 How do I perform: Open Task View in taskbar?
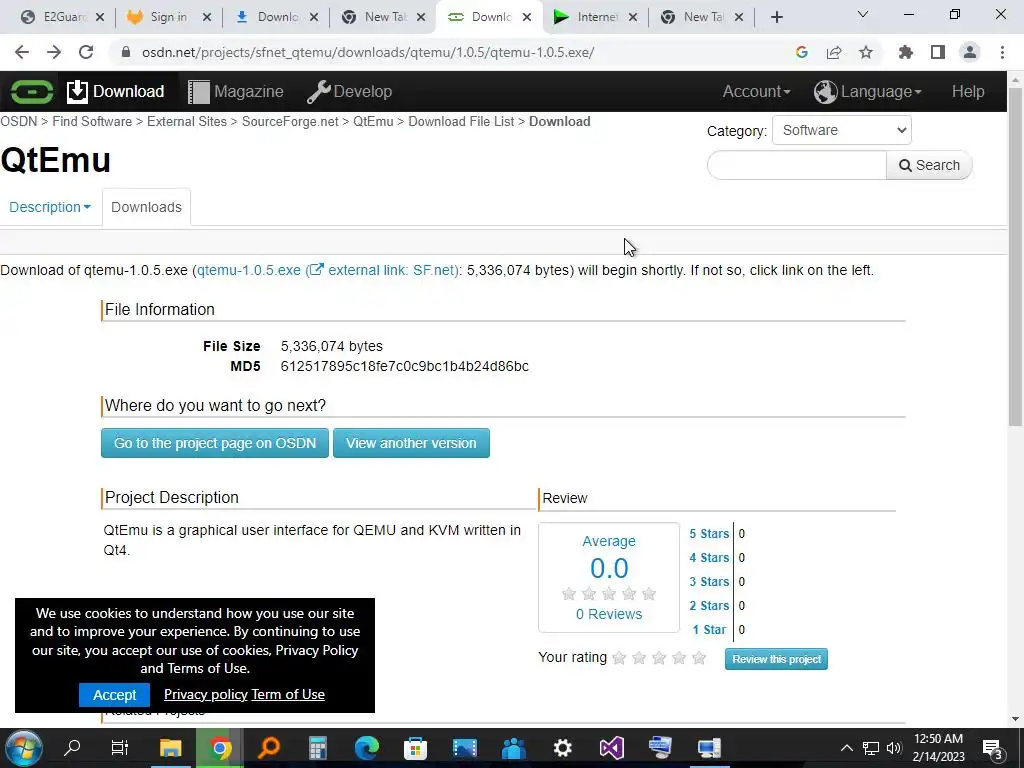point(120,748)
